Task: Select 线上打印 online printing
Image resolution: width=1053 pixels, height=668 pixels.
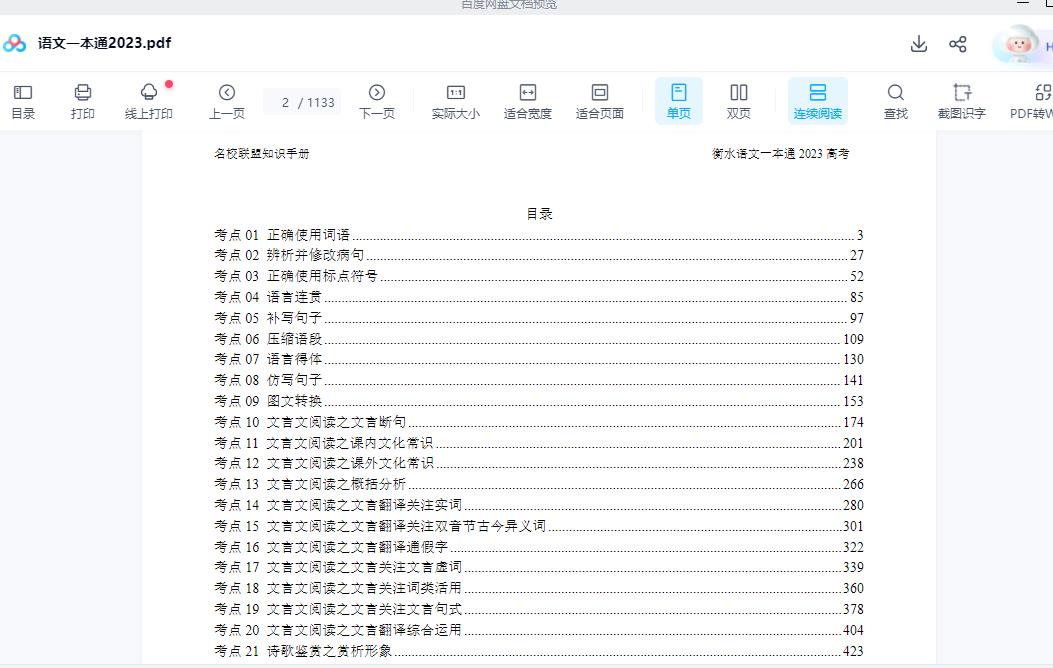Action: [x=148, y=101]
